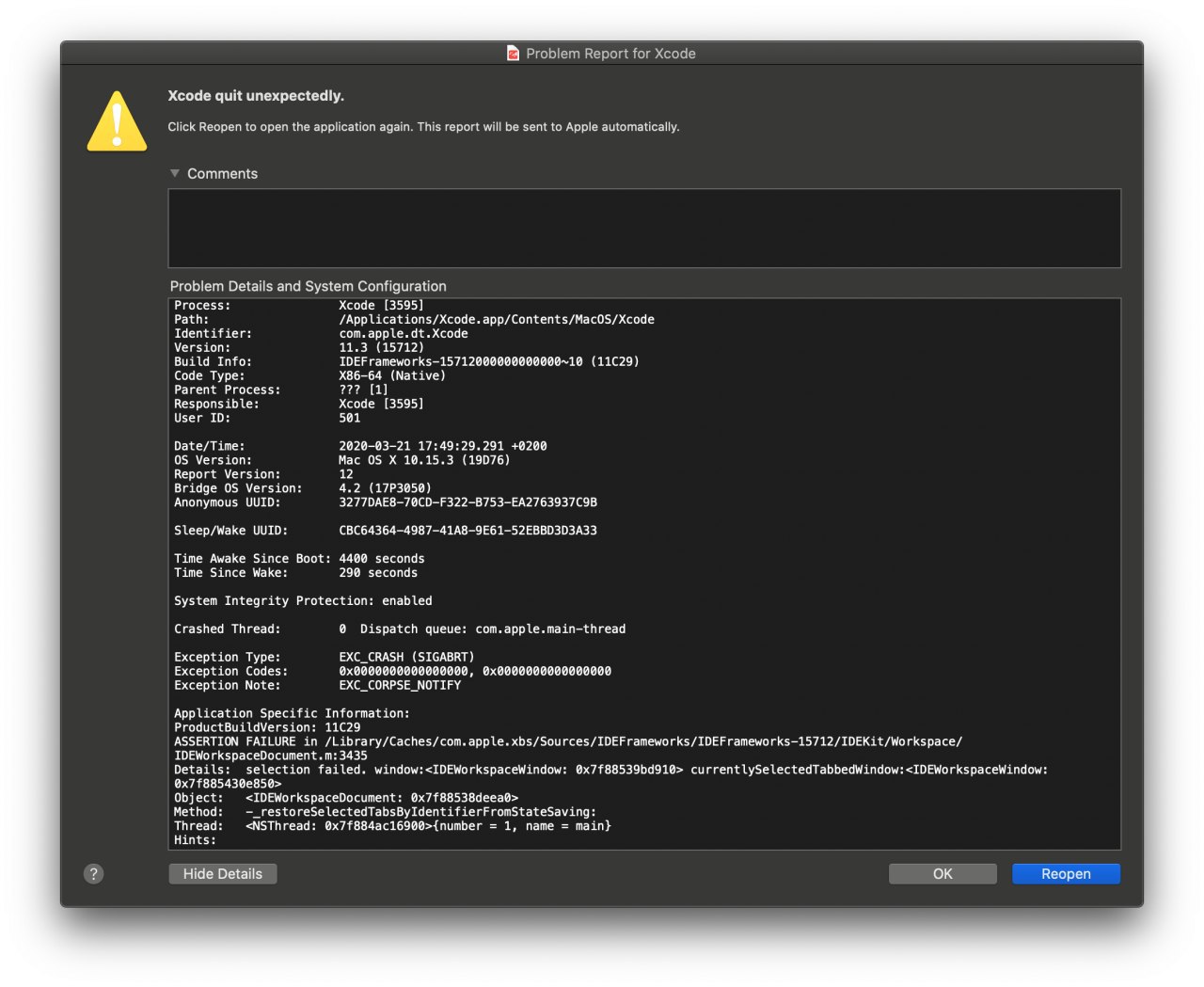Select the 'Xcode quit unexpectedly.' heading
The height and width of the screenshot is (987, 1204).
coord(256,96)
